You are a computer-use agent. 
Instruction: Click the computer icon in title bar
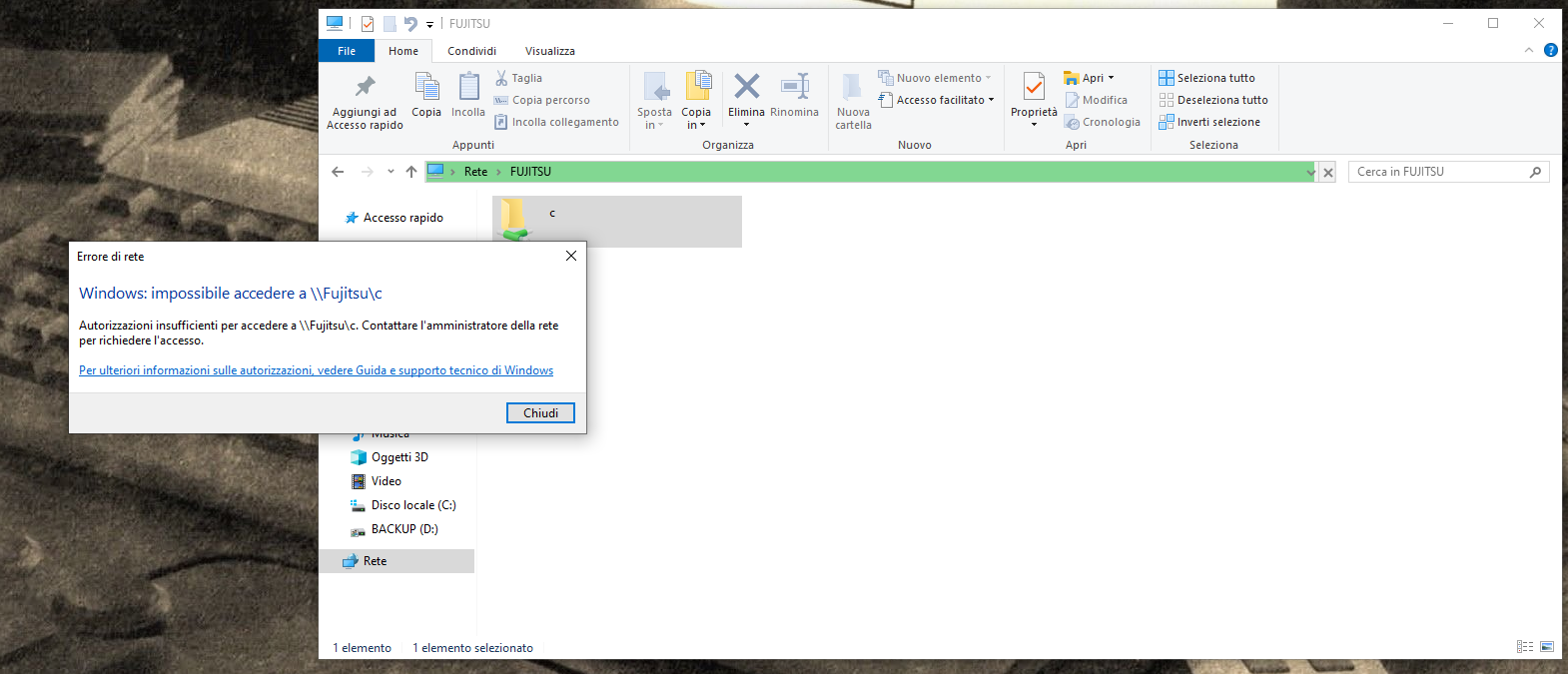[335, 24]
